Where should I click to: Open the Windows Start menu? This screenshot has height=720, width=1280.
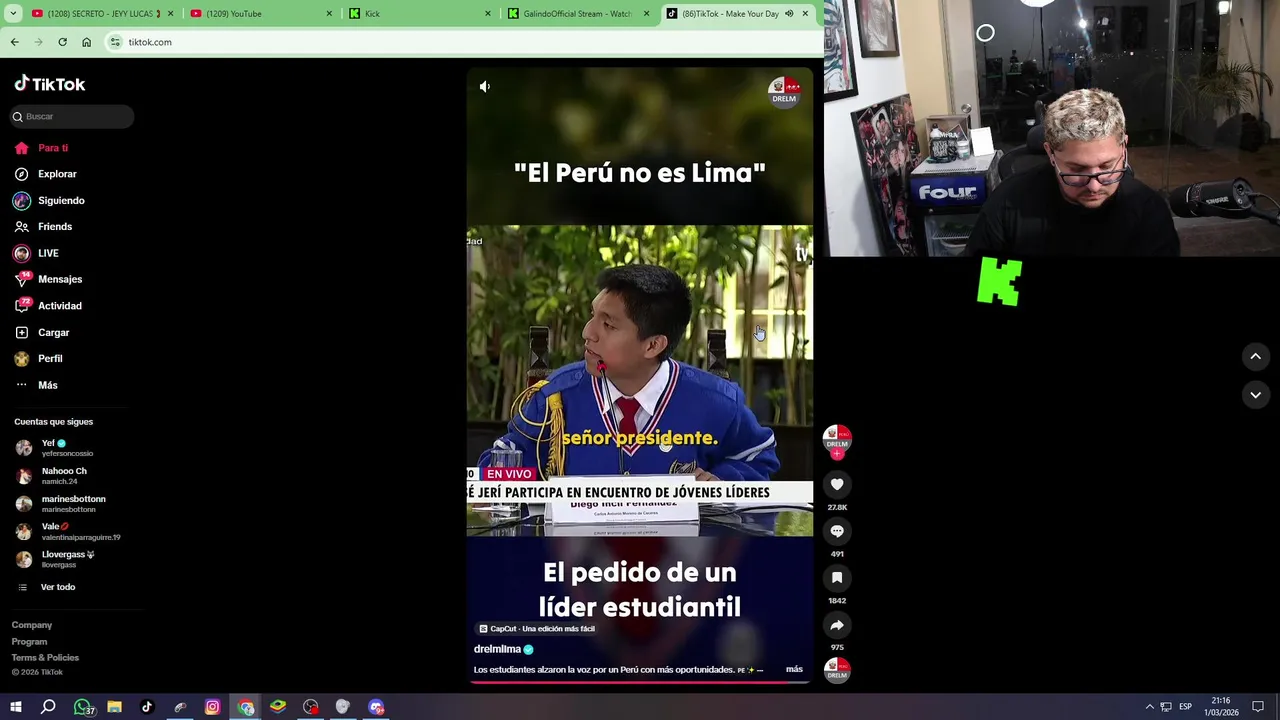pyautogui.click(x=15, y=707)
